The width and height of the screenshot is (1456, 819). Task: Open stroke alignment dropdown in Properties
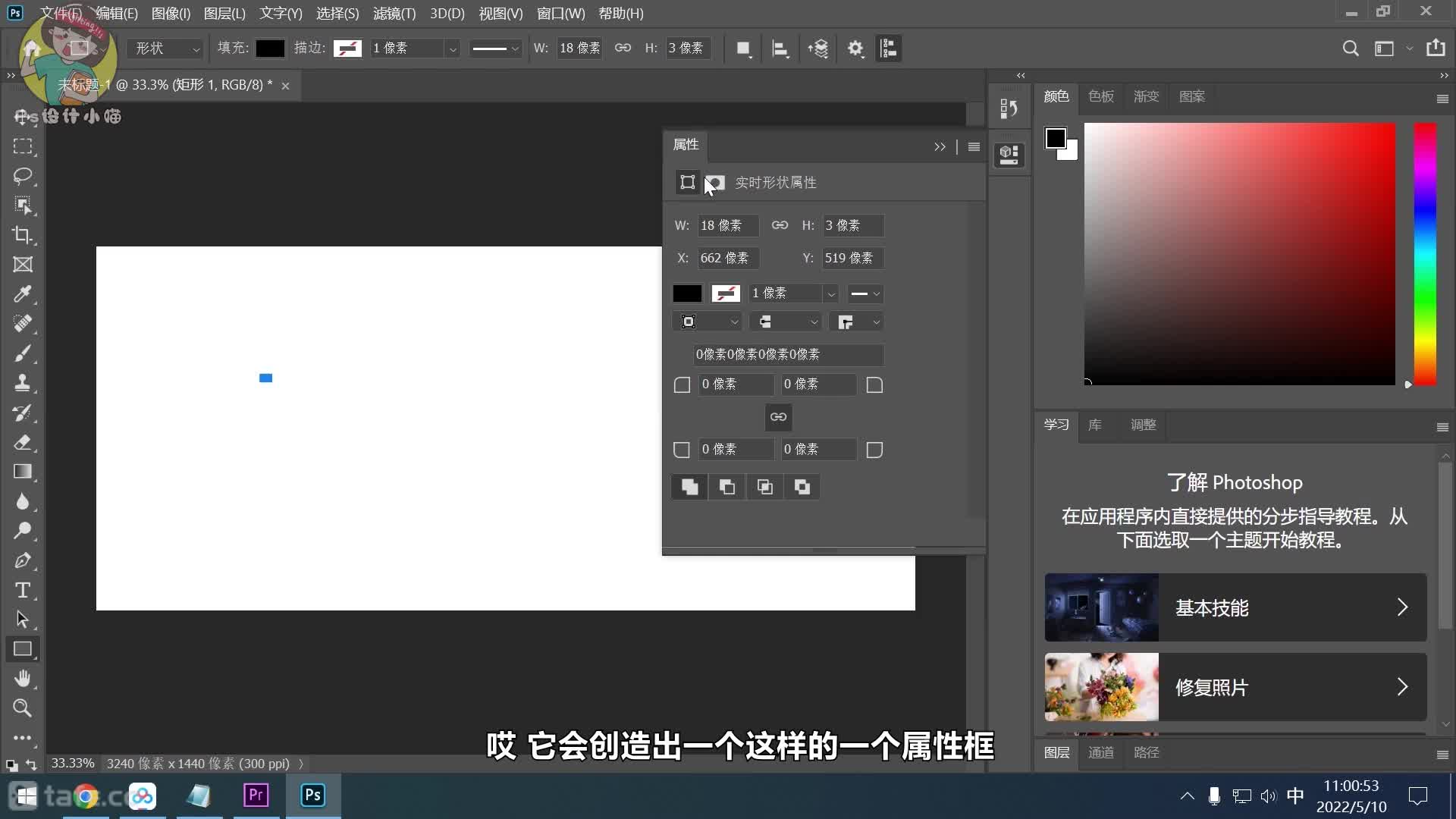coord(707,322)
